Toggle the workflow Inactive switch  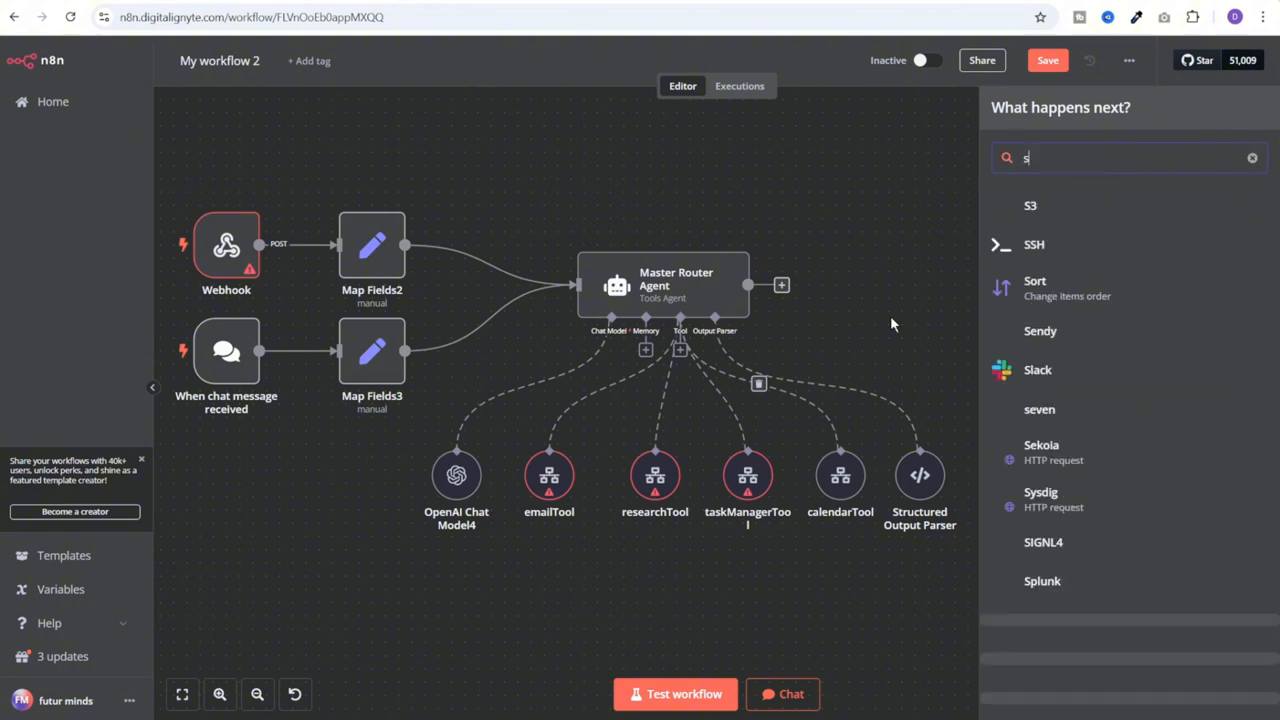click(x=926, y=60)
